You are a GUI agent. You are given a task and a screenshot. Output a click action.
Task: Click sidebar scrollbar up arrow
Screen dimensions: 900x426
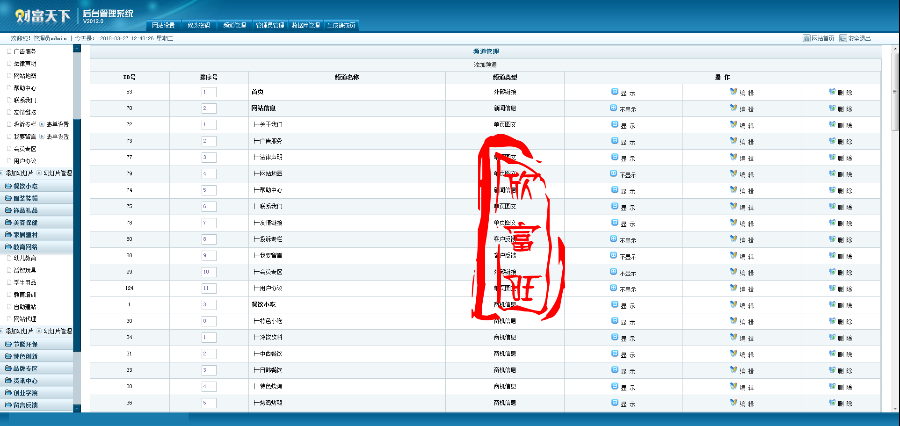pyautogui.click(x=77, y=48)
